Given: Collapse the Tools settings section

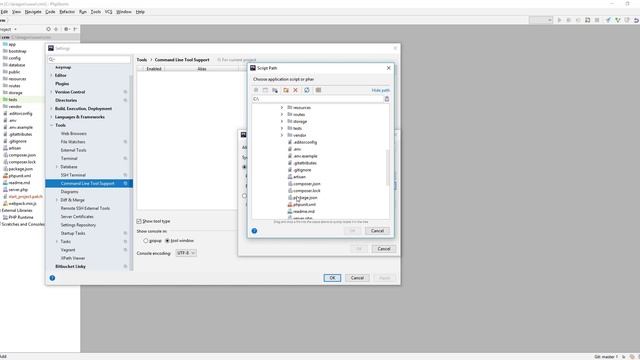Looking at the screenshot, I should pyautogui.click(x=51, y=125).
